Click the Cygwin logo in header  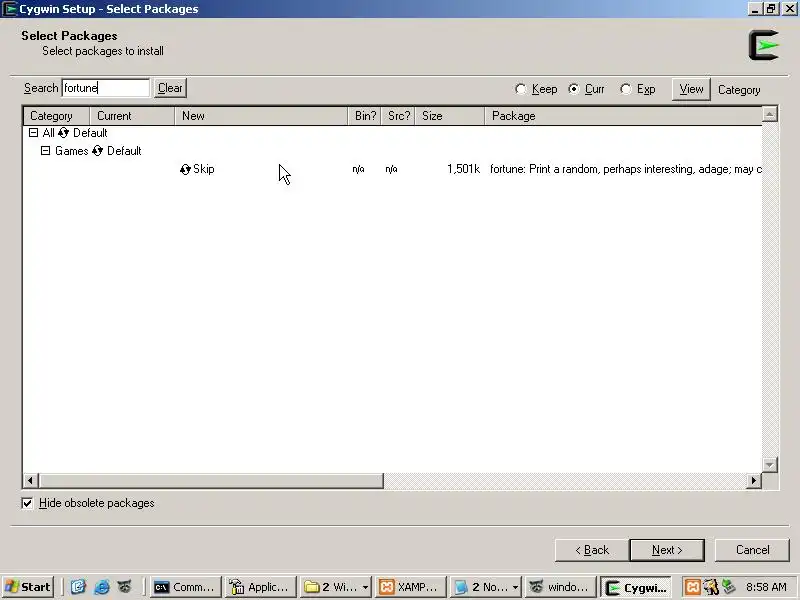[x=764, y=45]
